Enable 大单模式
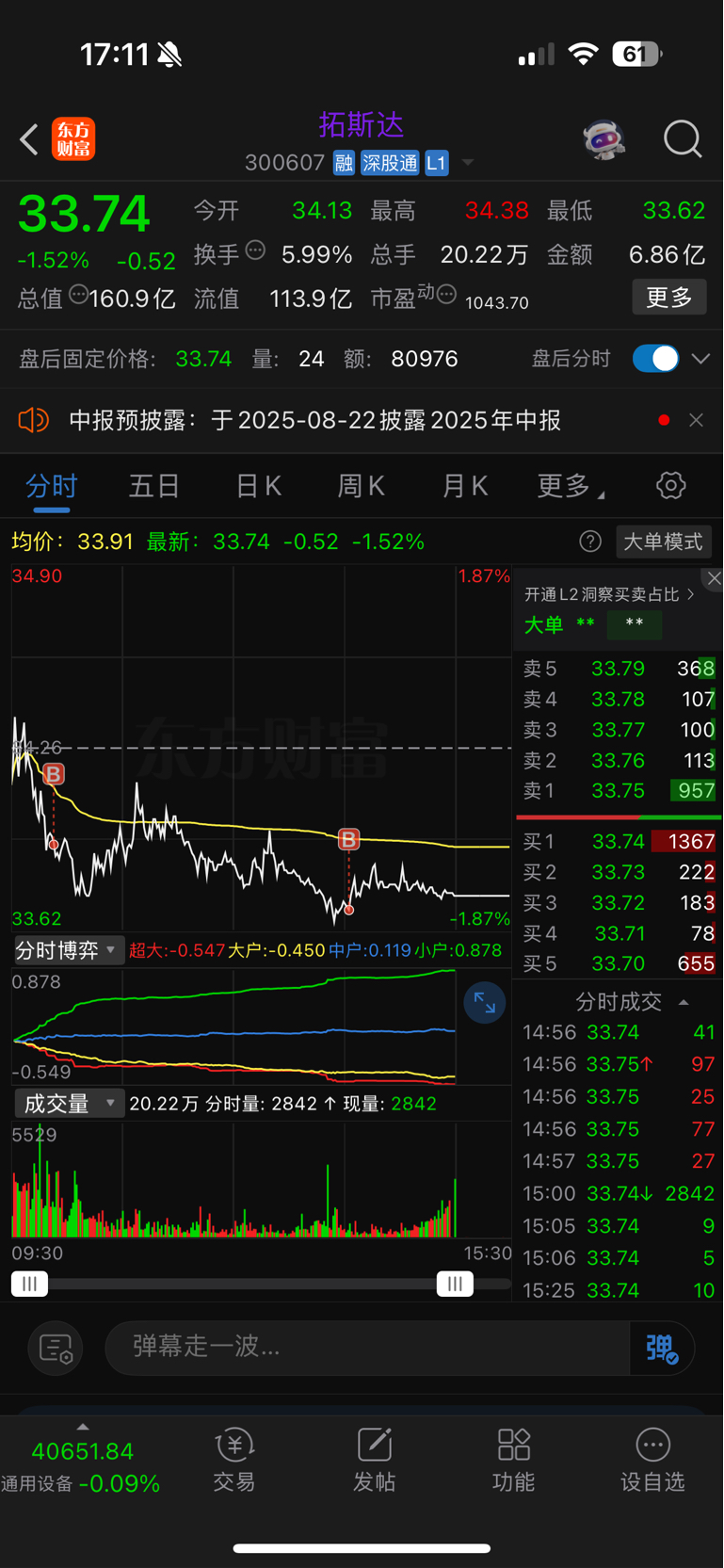This screenshot has width=724, height=1568. pyautogui.click(x=663, y=542)
